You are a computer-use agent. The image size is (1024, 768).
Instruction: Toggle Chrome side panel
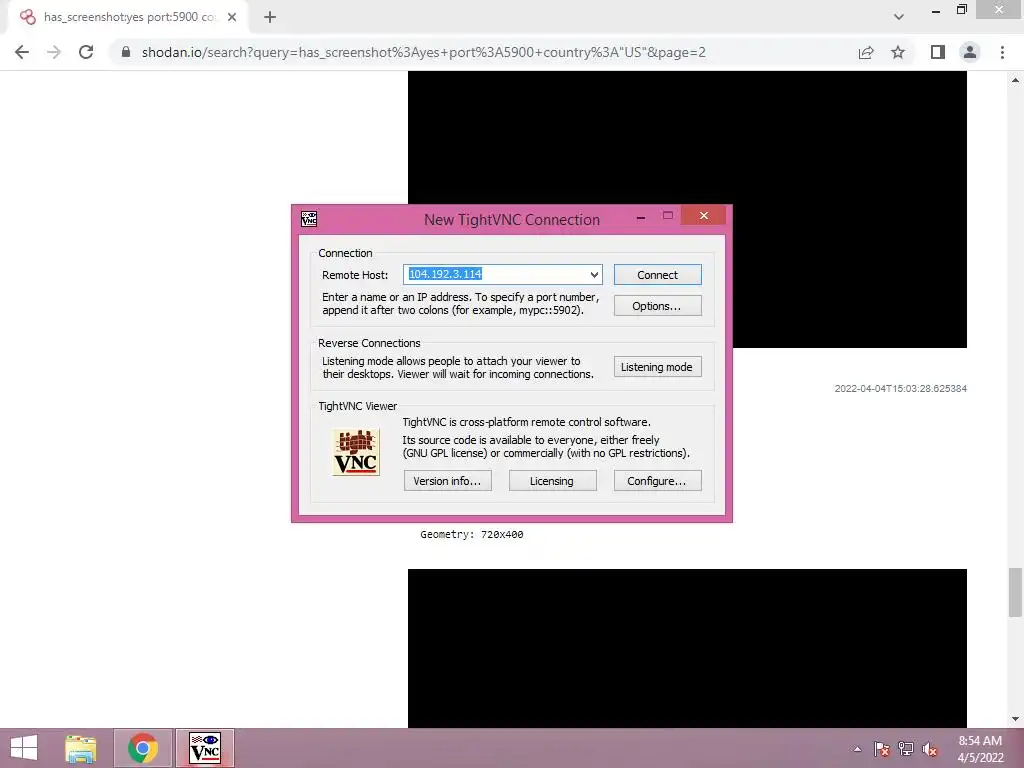(938, 52)
